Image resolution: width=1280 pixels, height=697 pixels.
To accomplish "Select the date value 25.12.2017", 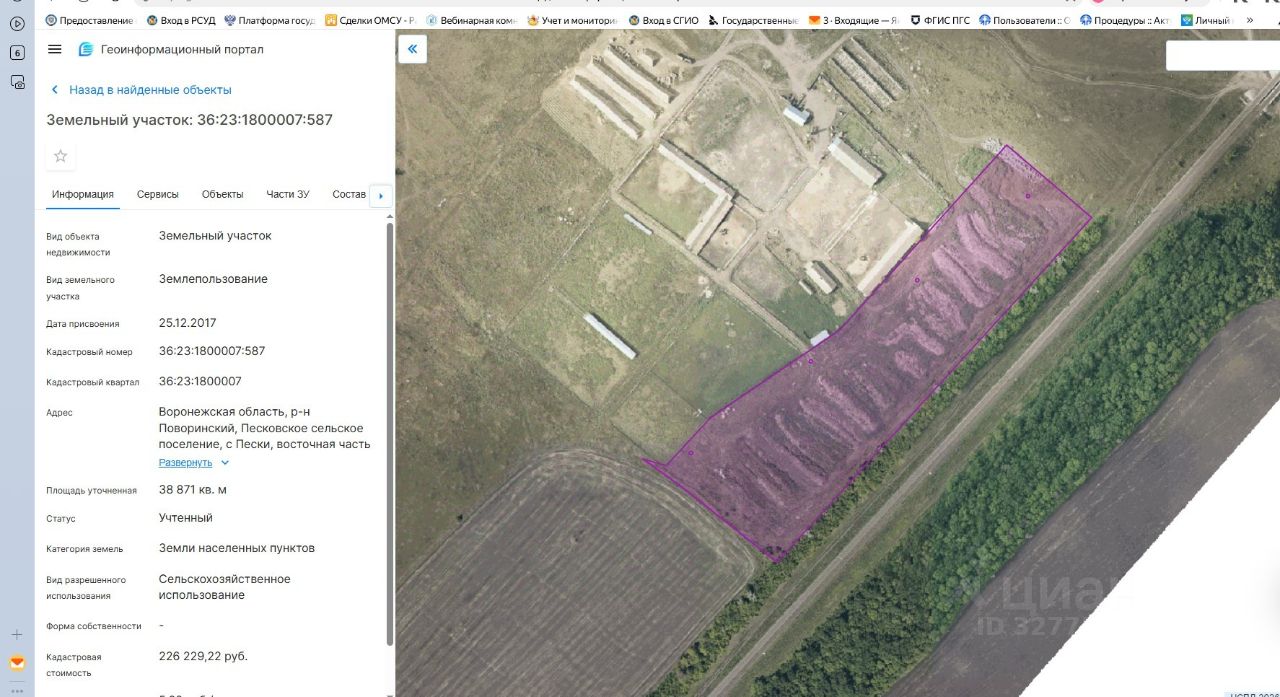I will [x=187, y=323].
